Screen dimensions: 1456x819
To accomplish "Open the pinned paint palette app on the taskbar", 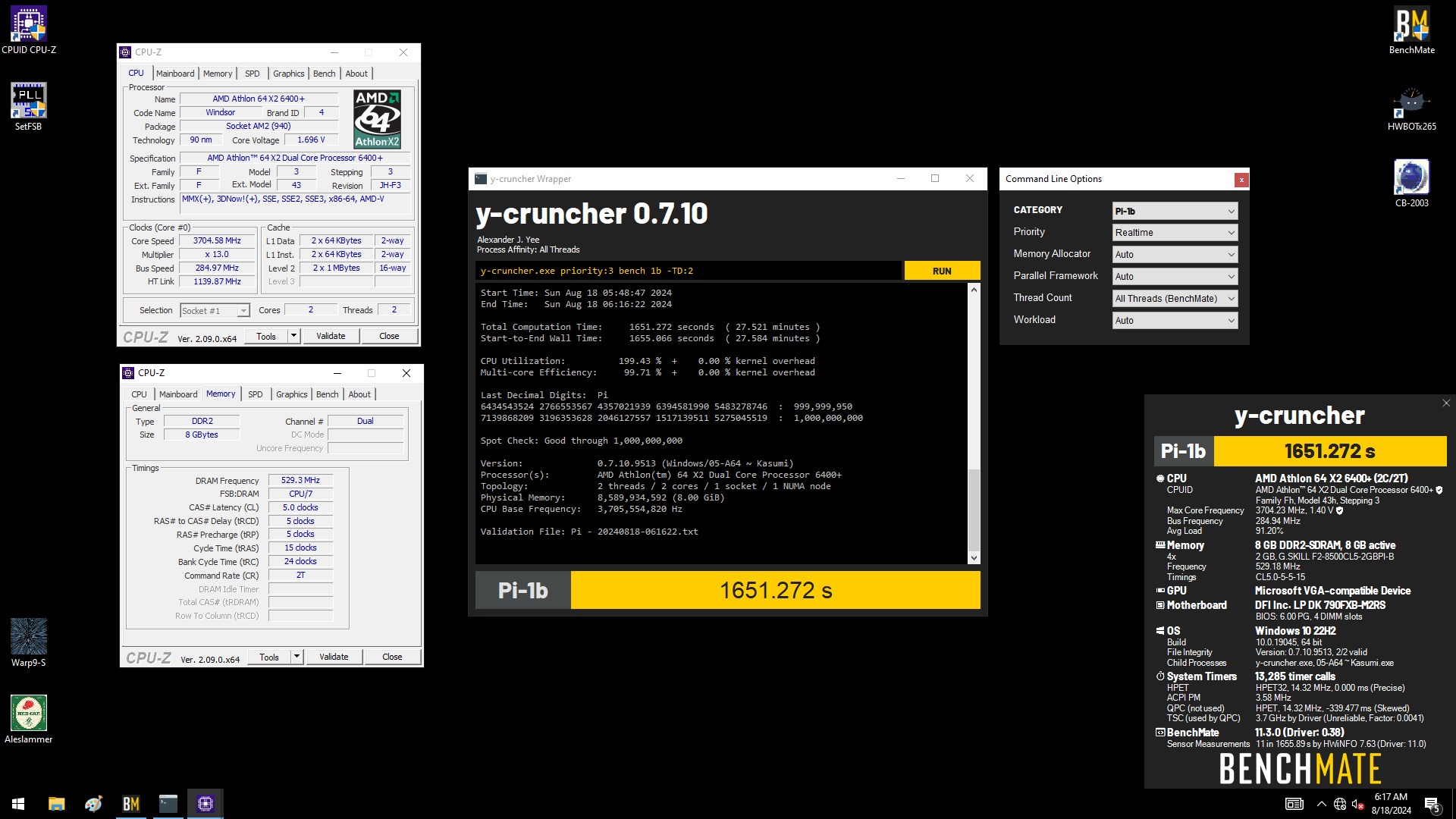I will 93,804.
